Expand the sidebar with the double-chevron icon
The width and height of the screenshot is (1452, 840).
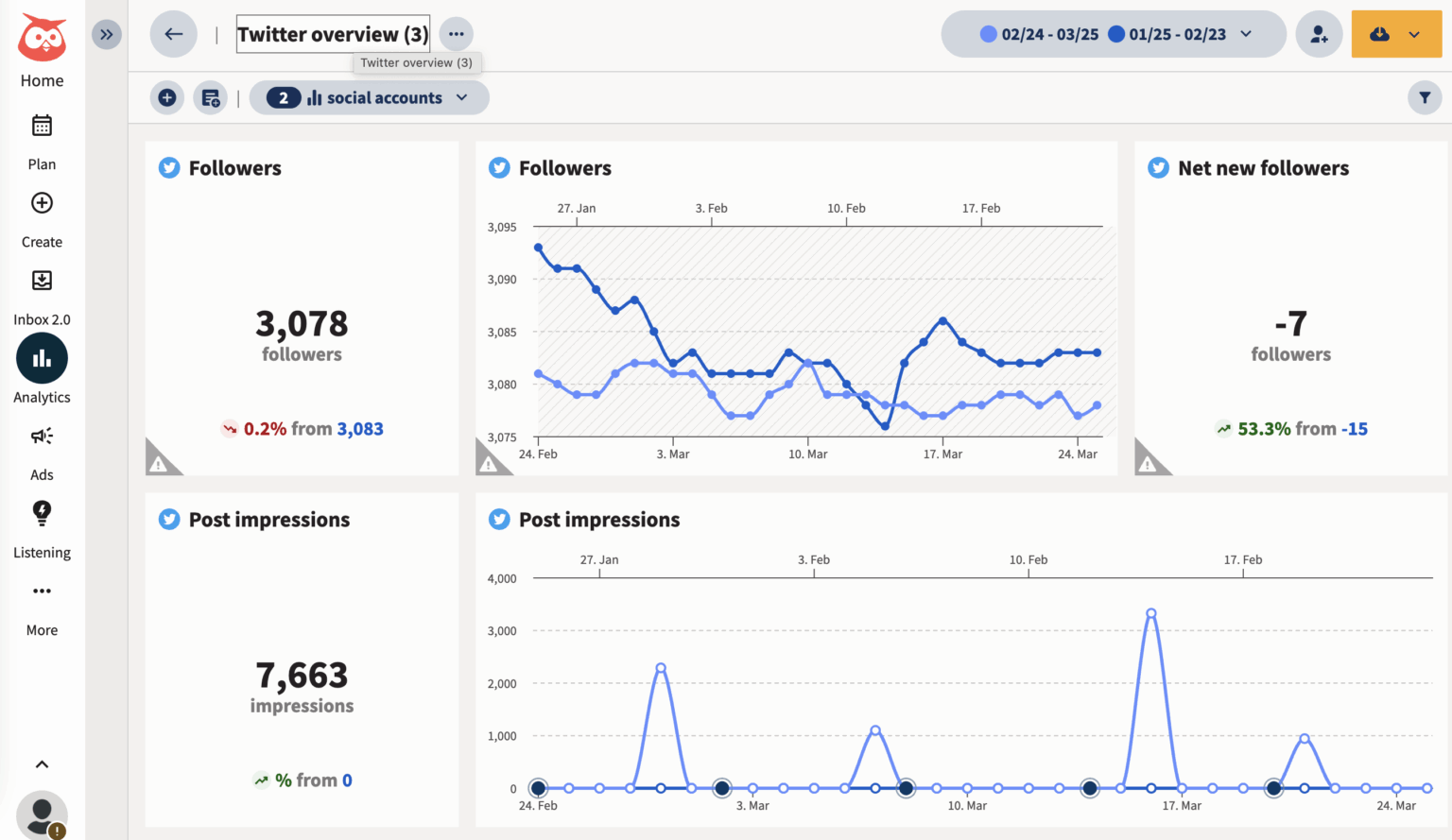(x=106, y=34)
